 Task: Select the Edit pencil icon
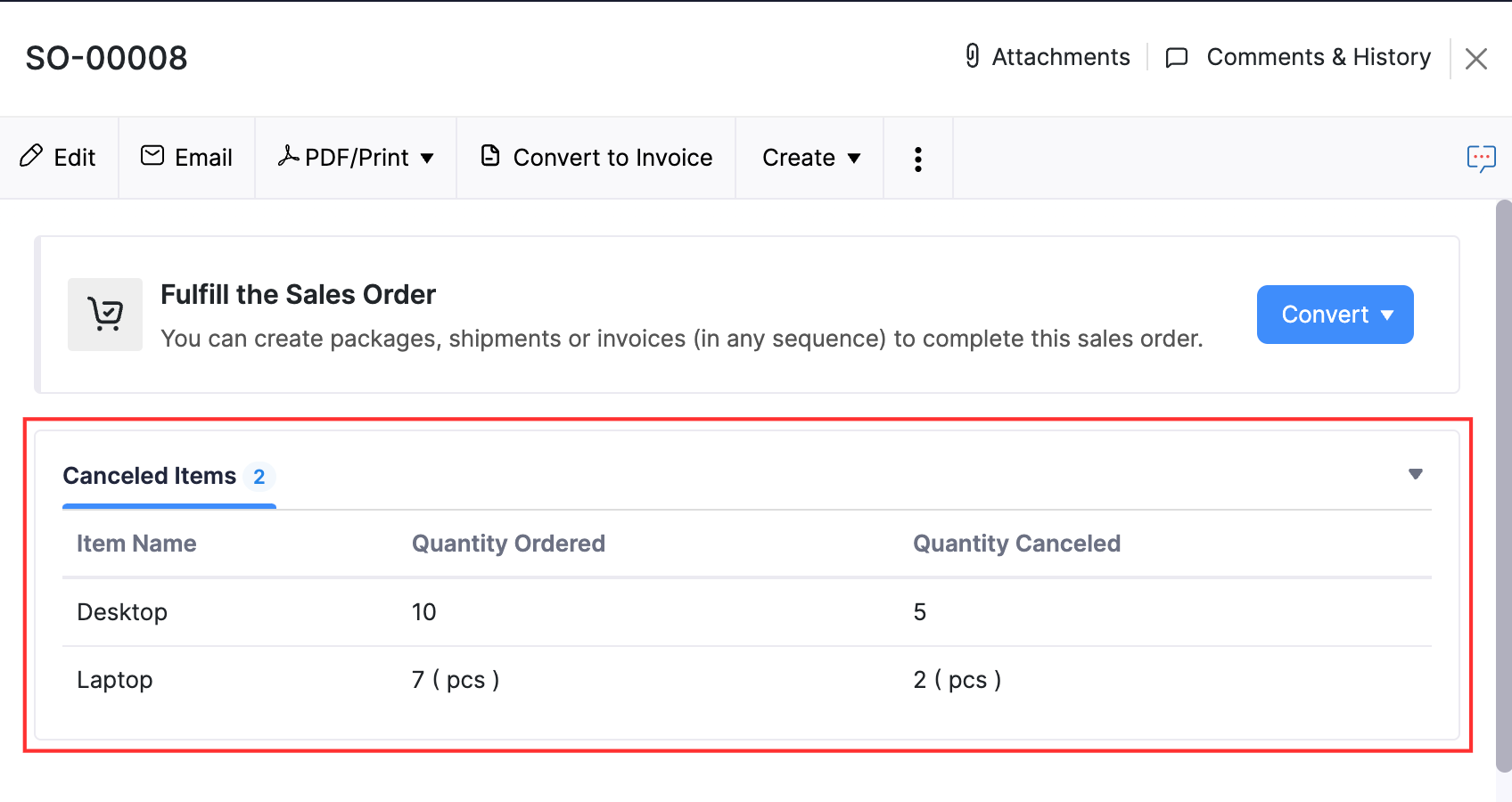coord(32,157)
